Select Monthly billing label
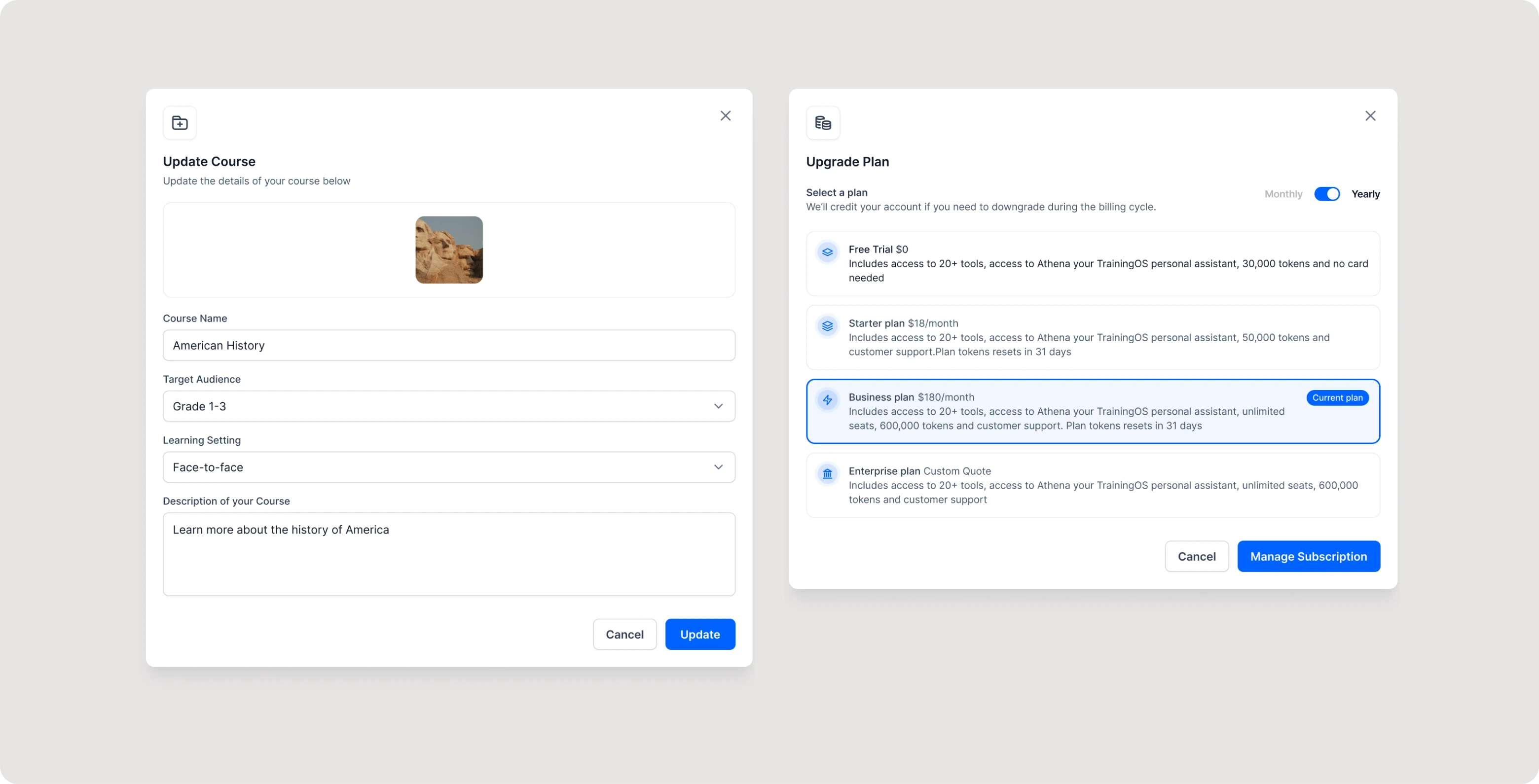The height and width of the screenshot is (784, 1539). 1282,194
